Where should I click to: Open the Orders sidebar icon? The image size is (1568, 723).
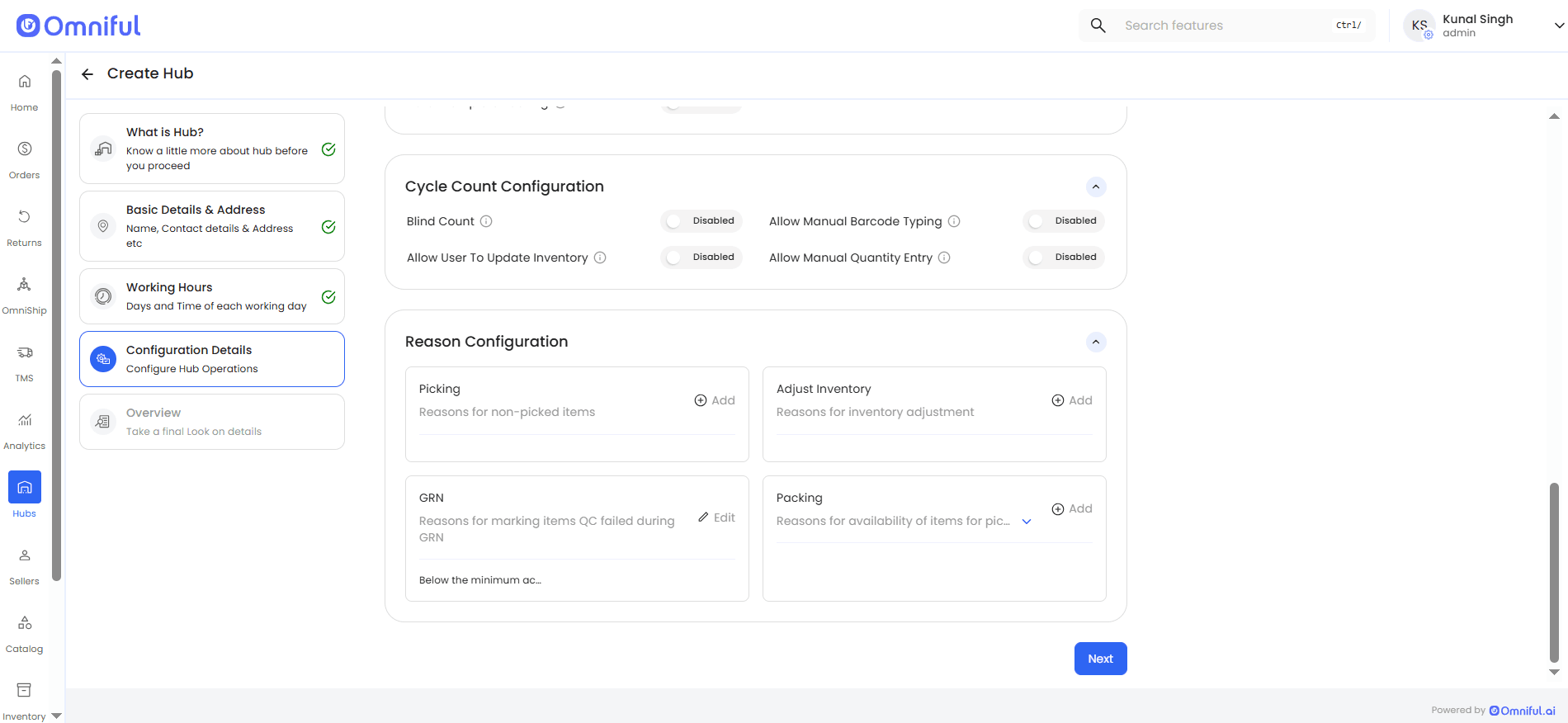(25, 149)
